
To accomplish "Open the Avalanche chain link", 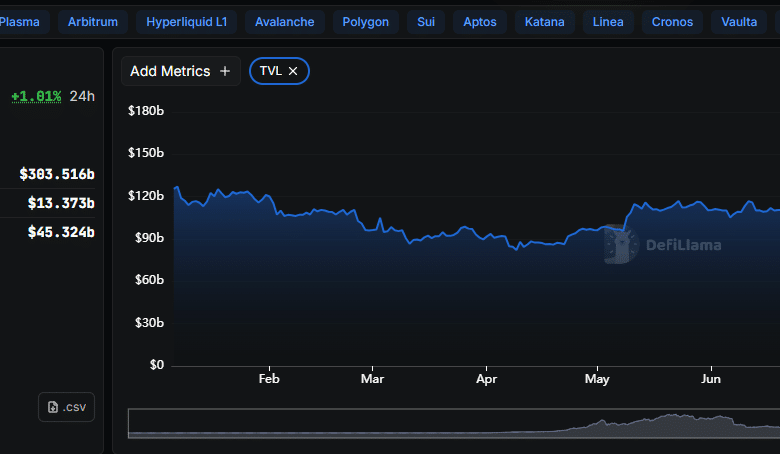I will [x=284, y=21].
